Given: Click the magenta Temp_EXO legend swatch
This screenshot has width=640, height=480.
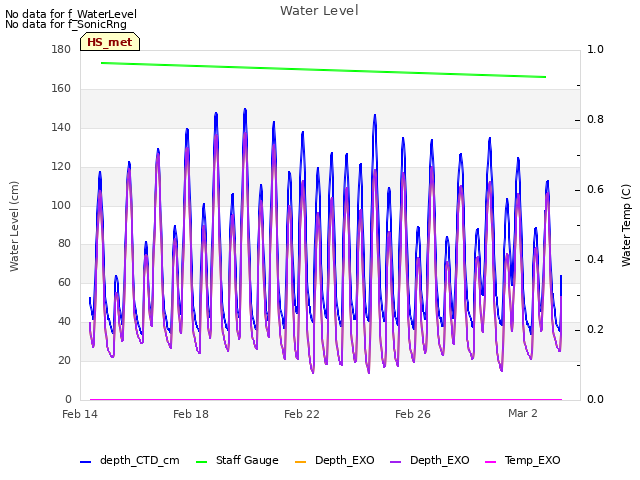Looking at the screenshot, I should [490, 462].
